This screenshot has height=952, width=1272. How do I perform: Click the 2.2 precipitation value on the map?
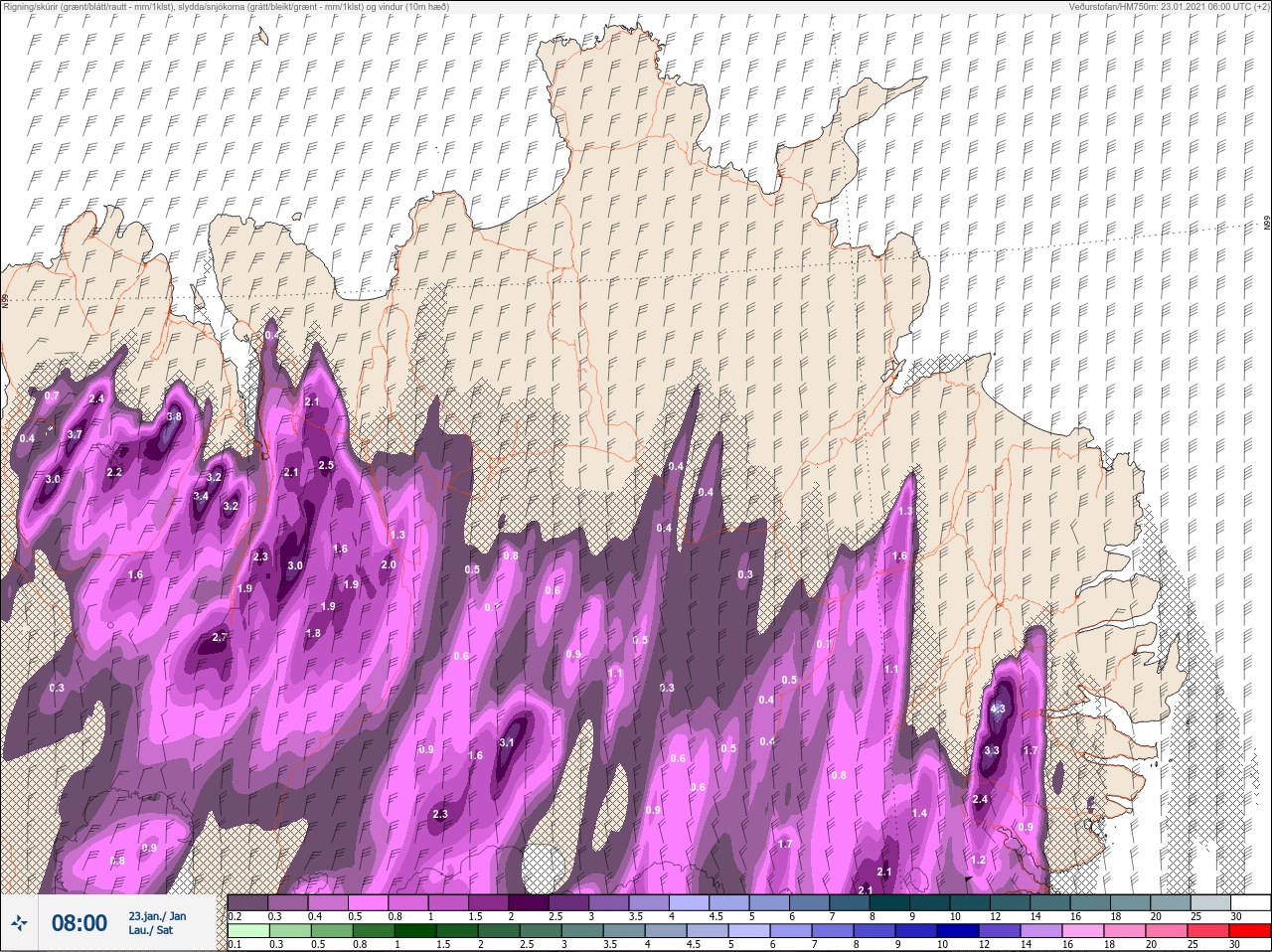pyautogui.click(x=114, y=472)
